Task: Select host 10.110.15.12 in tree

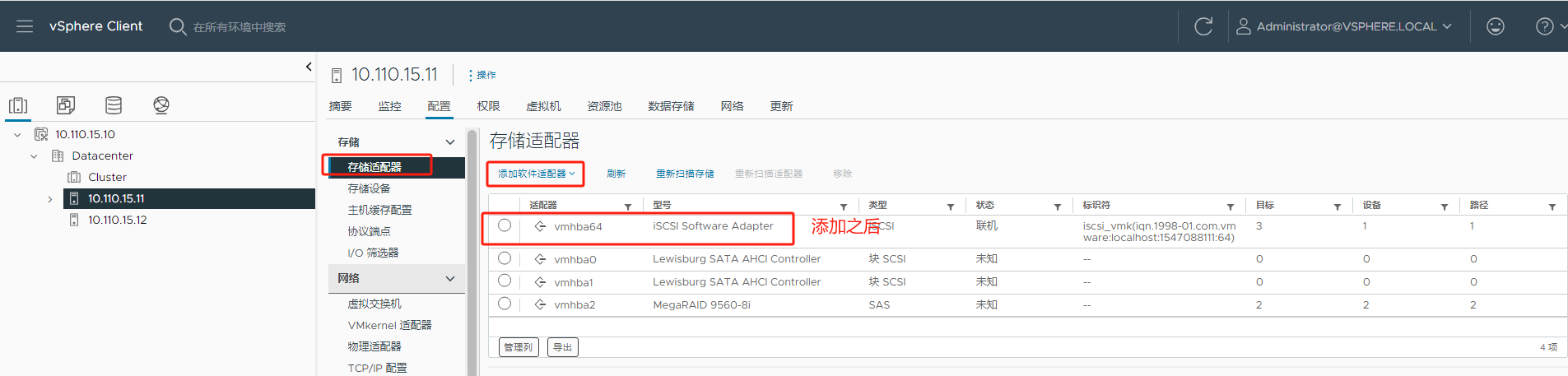Action: [x=118, y=220]
